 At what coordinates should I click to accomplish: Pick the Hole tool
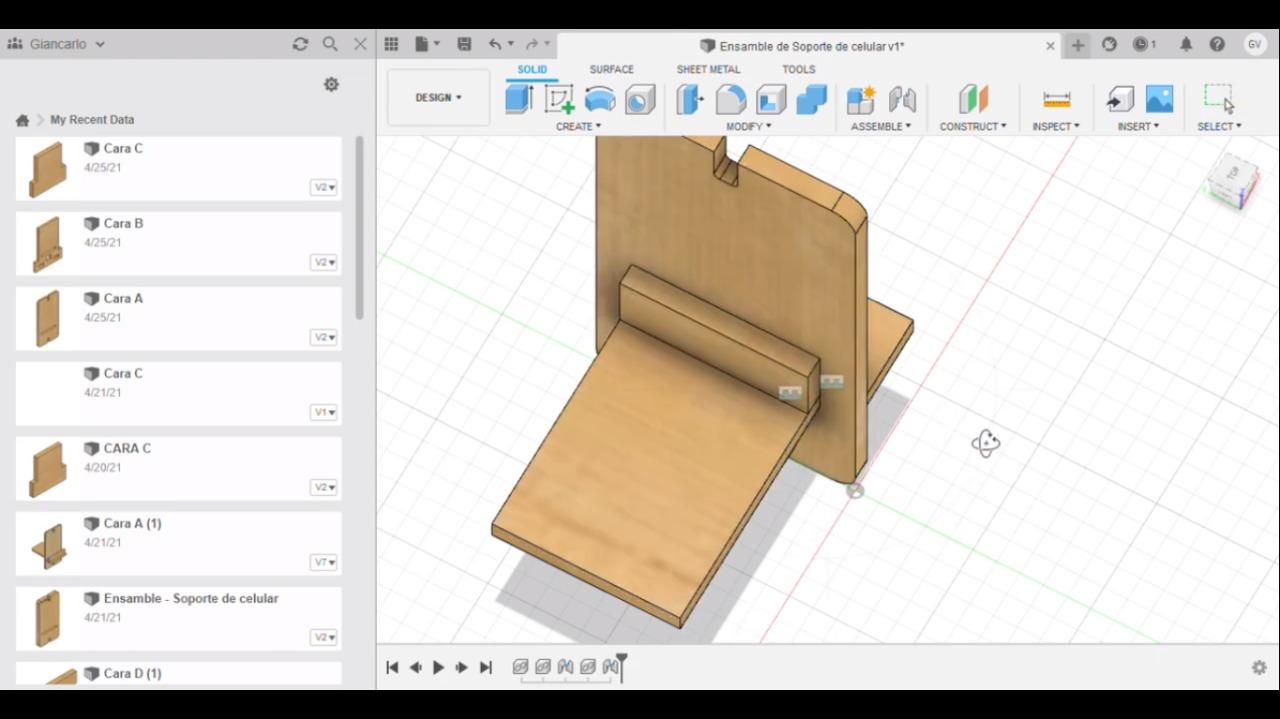pos(640,99)
